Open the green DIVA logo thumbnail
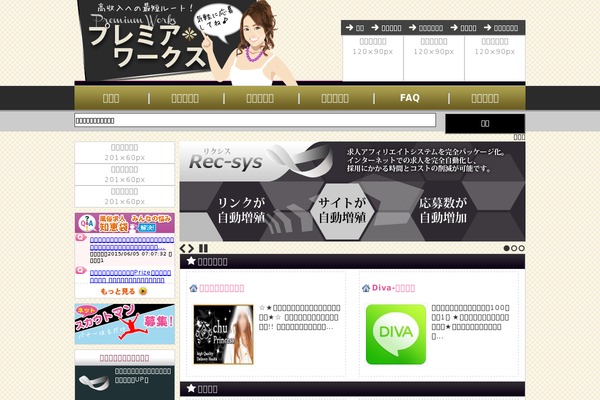This screenshot has width=600, height=400. tap(396, 334)
